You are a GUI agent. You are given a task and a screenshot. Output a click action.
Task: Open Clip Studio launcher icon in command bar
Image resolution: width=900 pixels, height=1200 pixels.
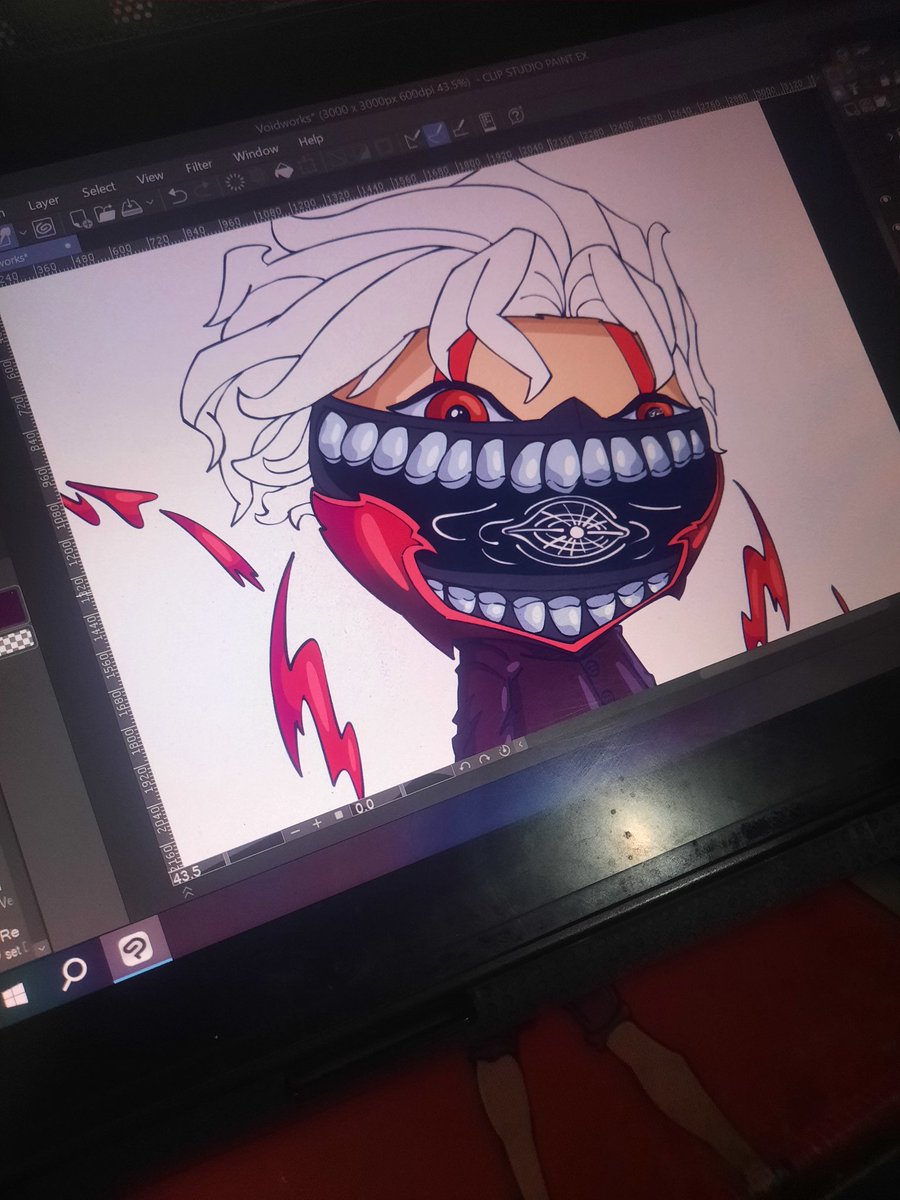coord(45,228)
